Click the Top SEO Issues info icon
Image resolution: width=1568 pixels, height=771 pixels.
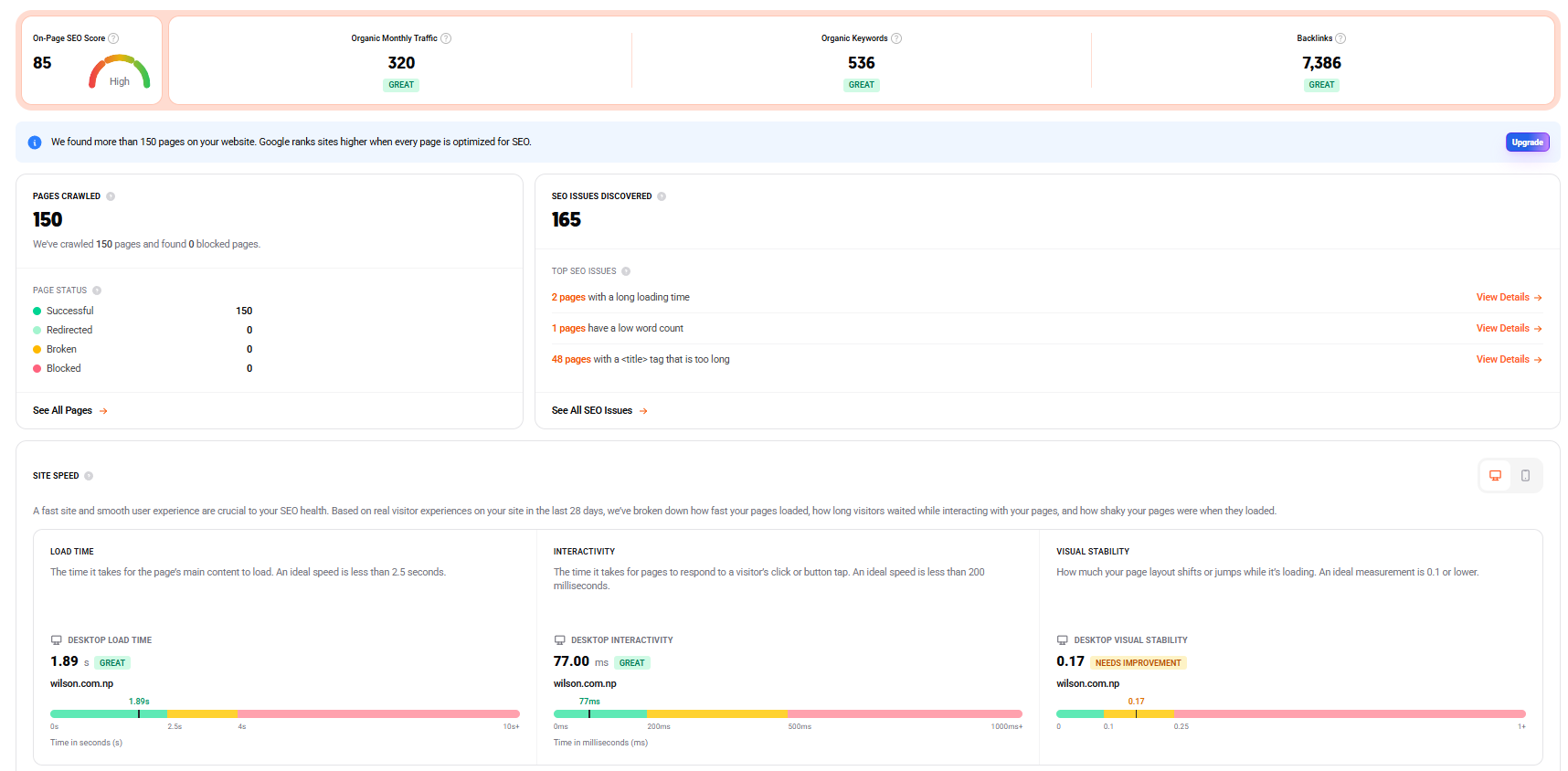point(626,271)
